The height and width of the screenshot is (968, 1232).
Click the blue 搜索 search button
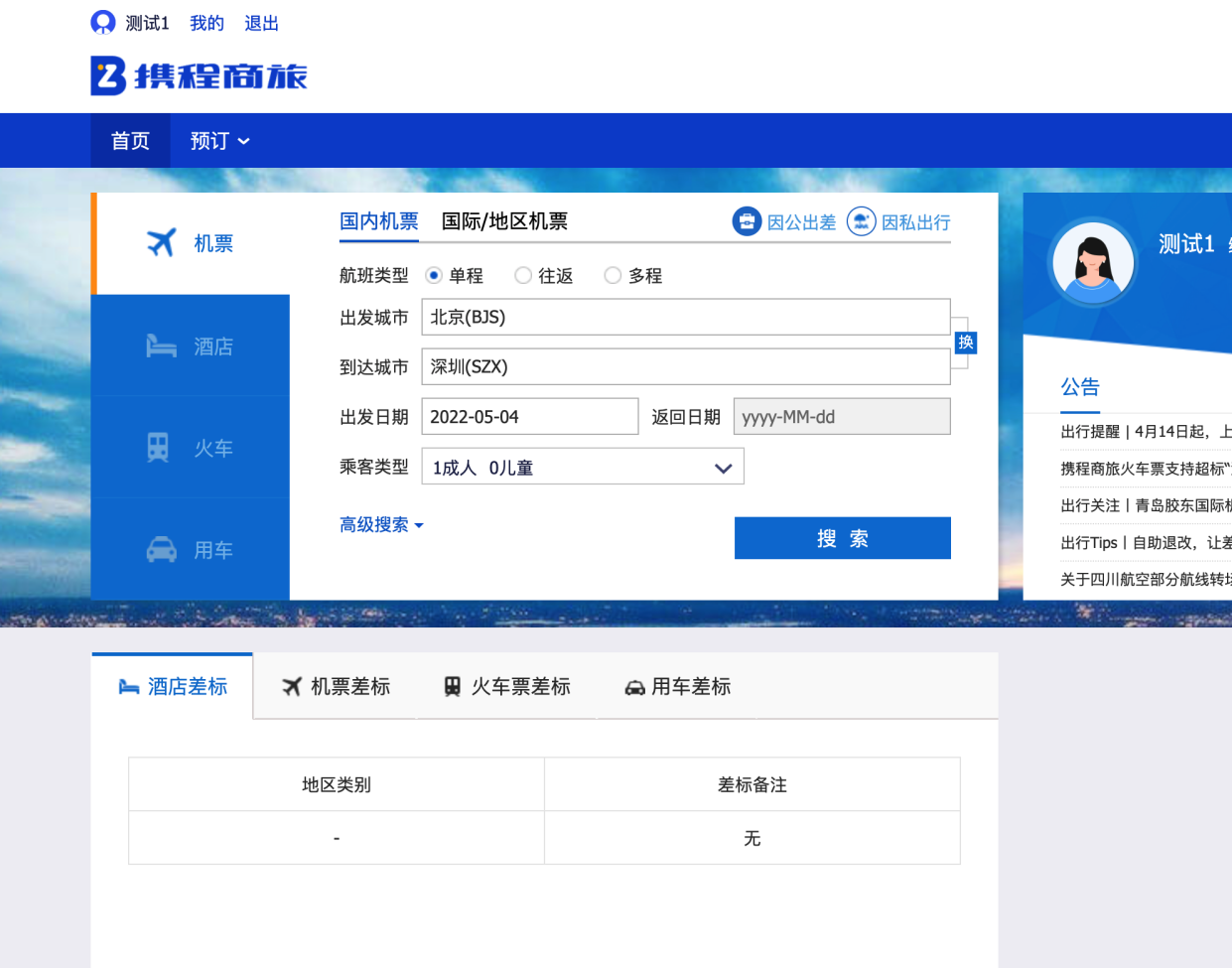click(842, 538)
